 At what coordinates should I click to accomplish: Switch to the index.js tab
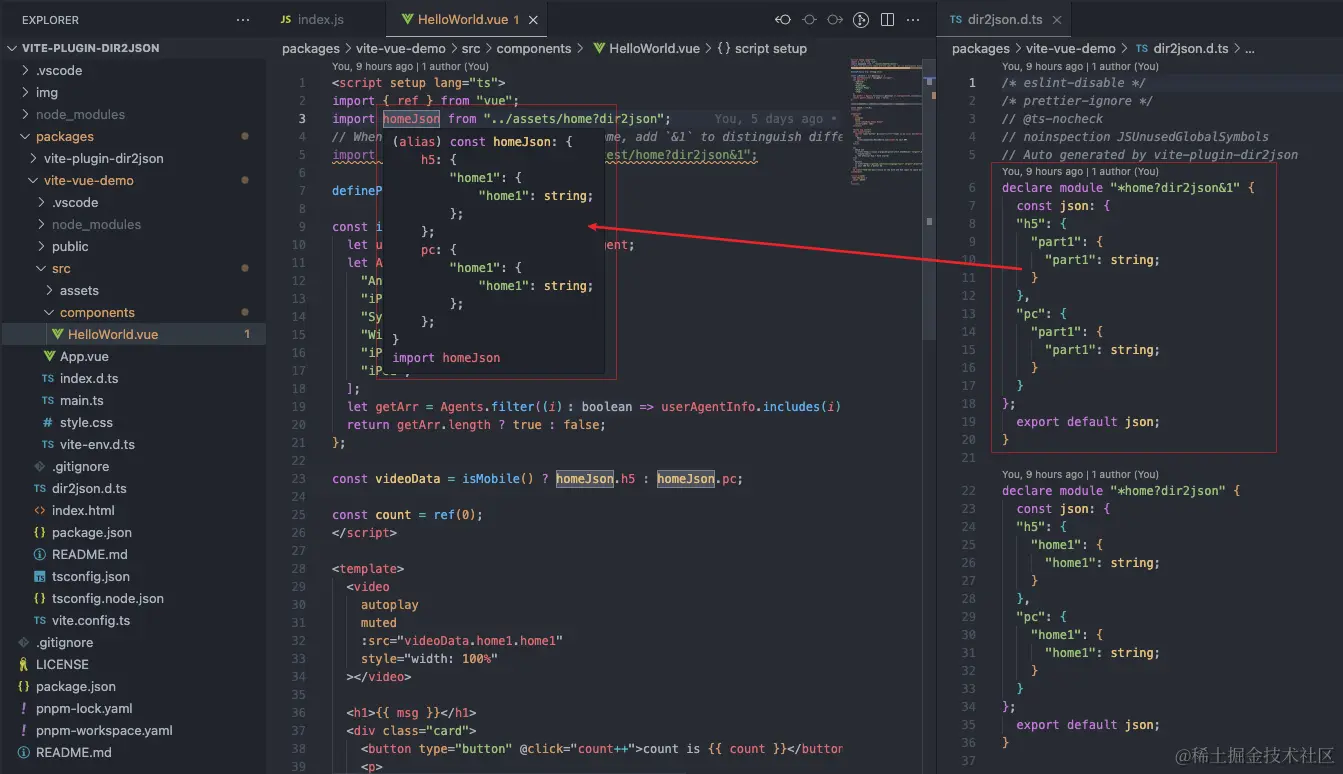(311, 20)
